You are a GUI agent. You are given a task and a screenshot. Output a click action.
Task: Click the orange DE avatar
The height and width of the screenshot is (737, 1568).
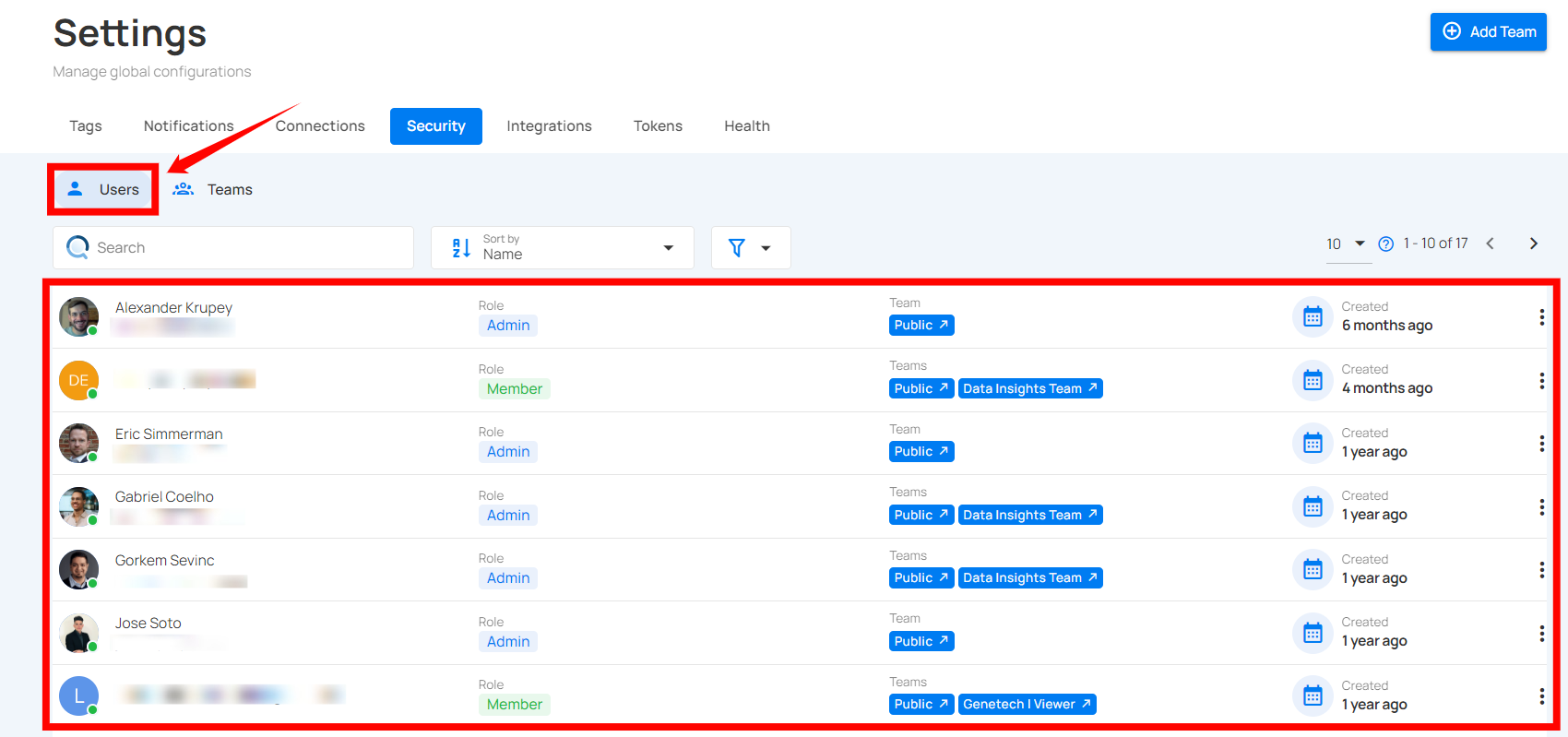point(78,380)
